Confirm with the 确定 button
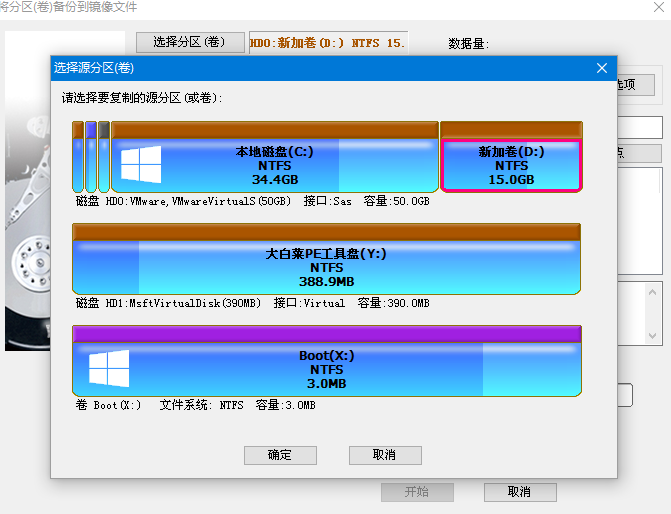 280,455
